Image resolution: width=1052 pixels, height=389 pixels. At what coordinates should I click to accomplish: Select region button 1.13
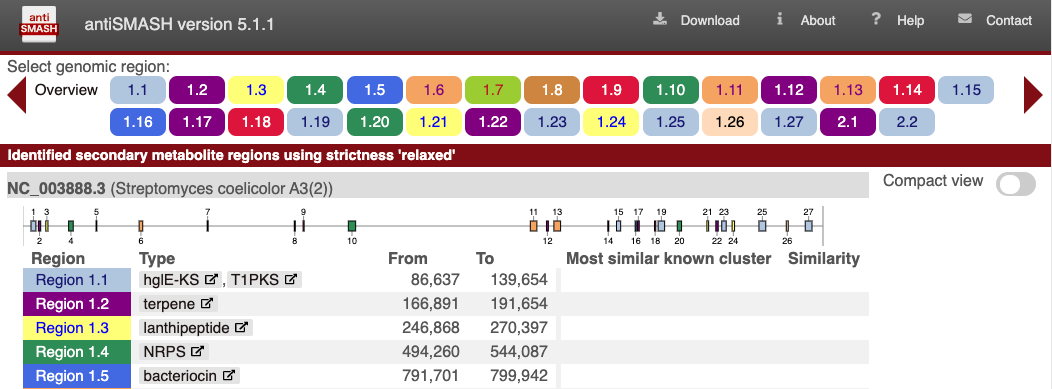[848, 90]
